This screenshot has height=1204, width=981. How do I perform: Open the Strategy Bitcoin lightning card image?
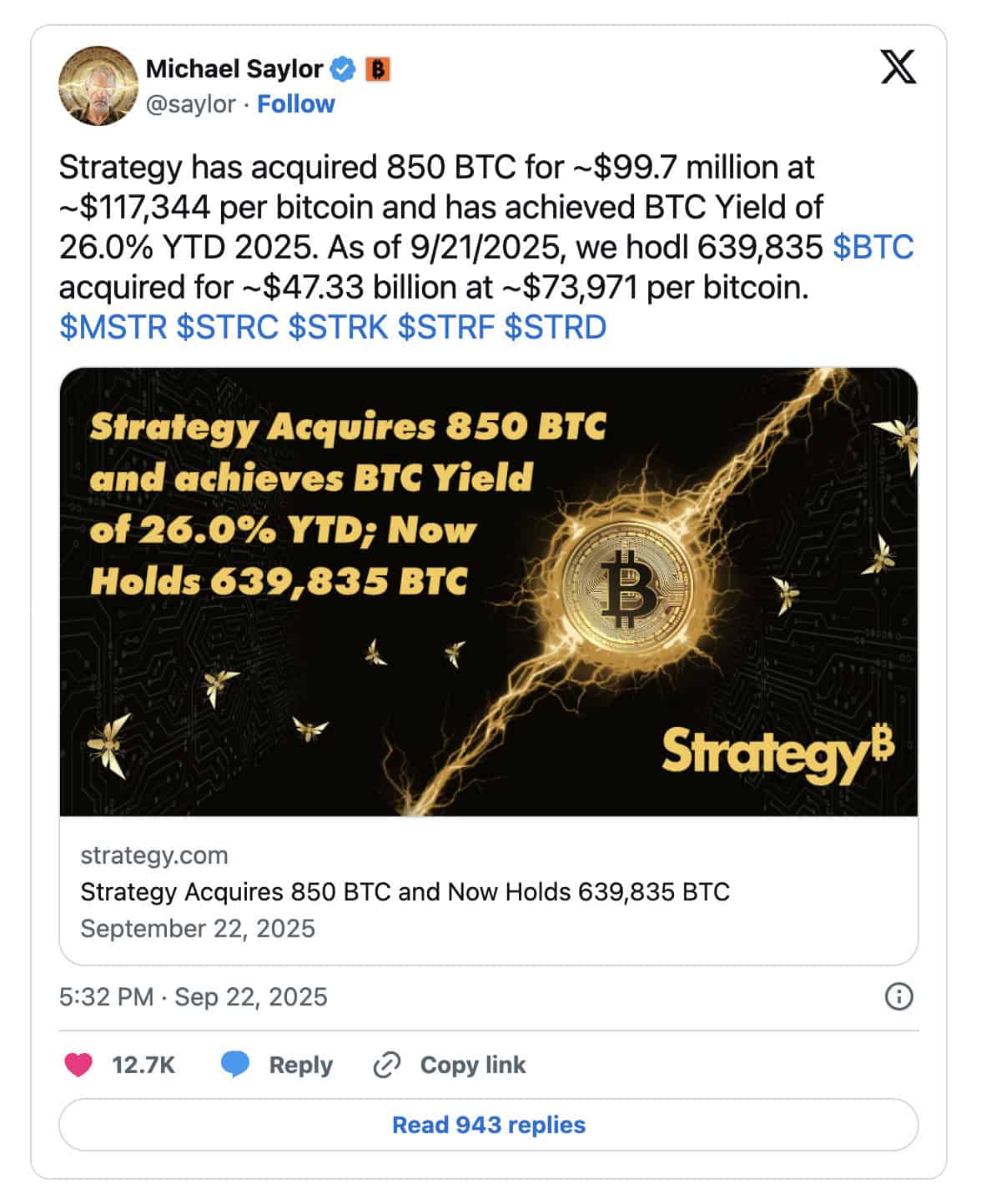489,592
